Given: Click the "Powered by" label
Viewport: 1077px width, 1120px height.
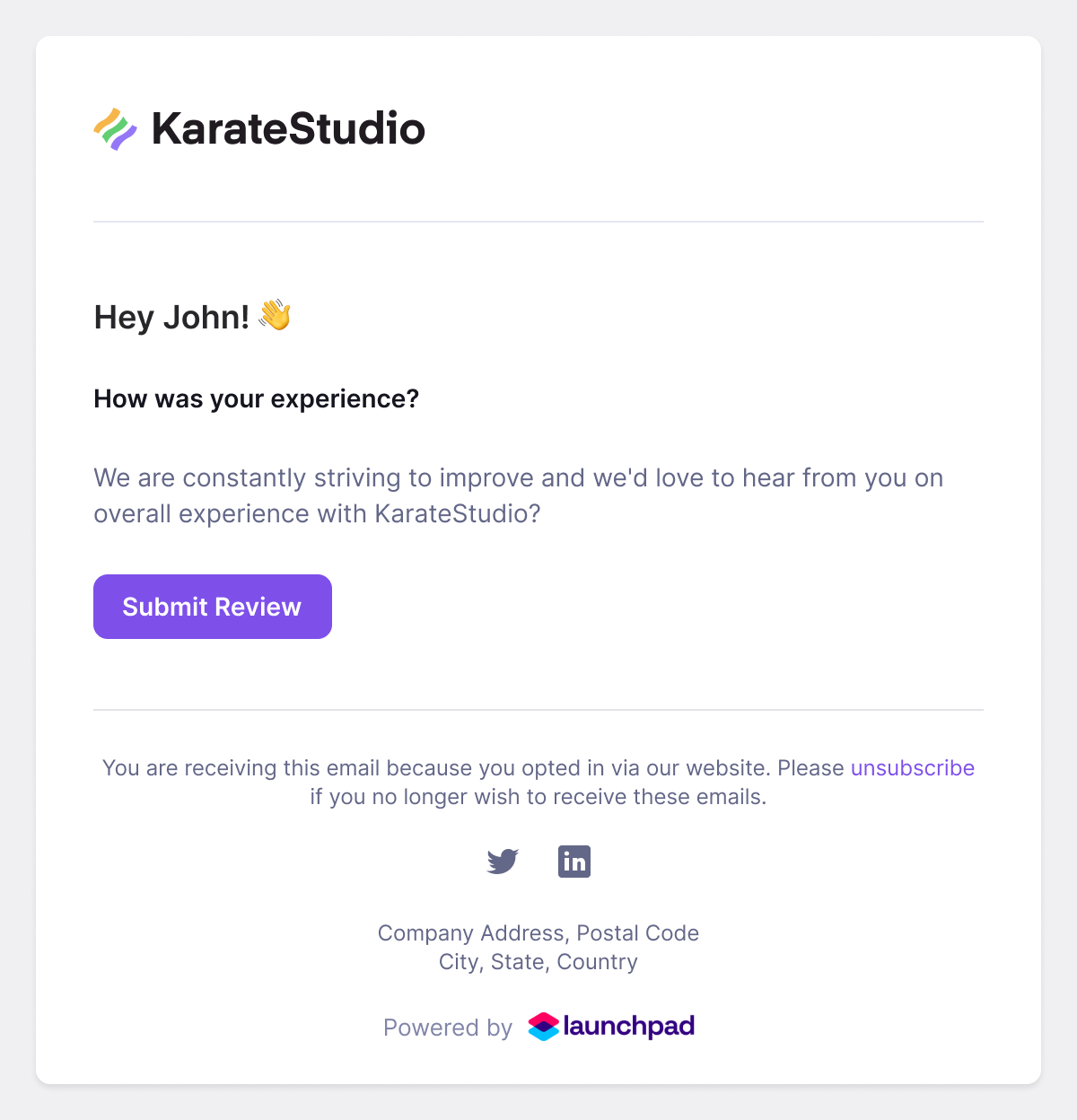Looking at the screenshot, I should click(x=447, y=1028).
